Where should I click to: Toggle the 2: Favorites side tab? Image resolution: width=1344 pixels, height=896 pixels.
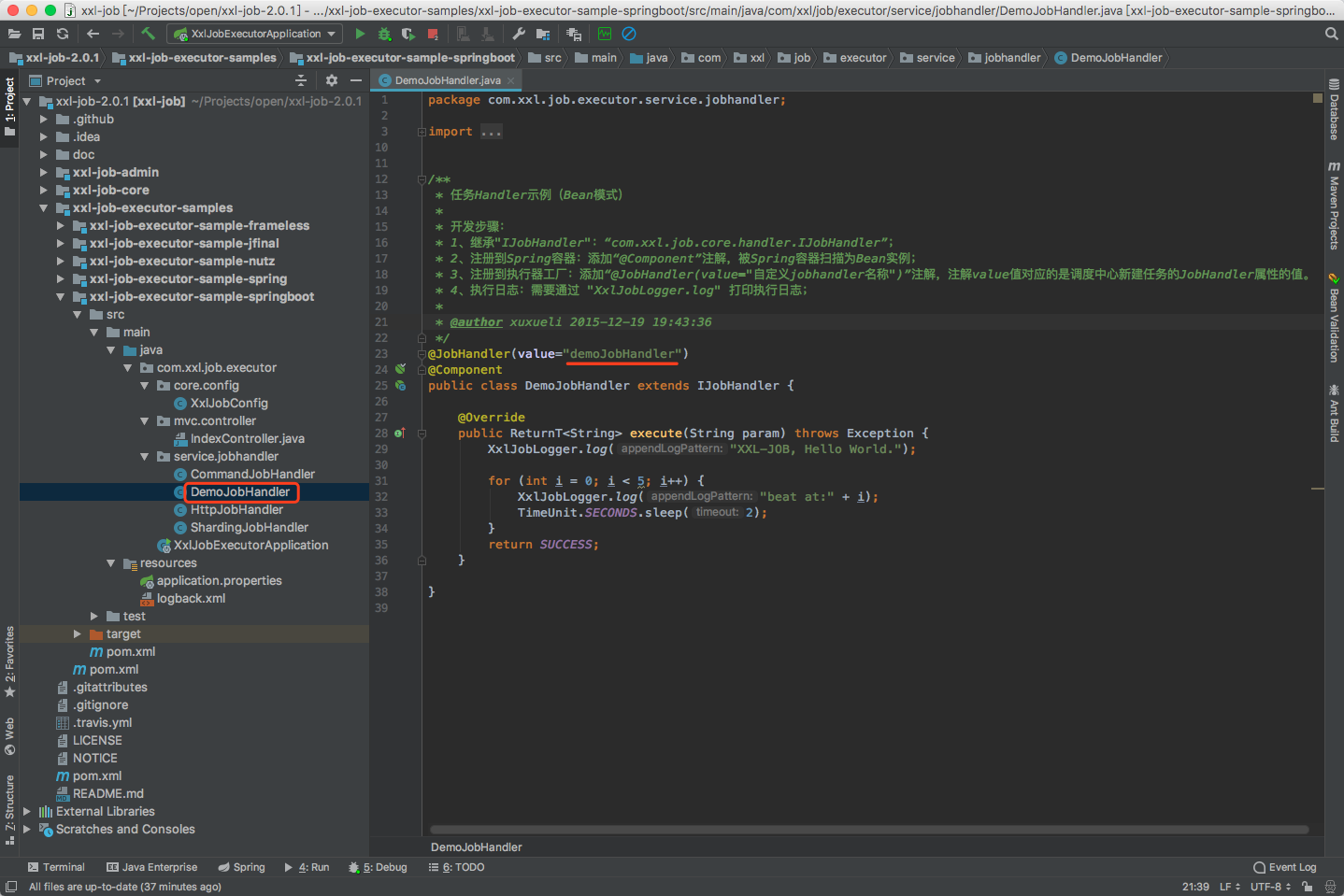tap(9, 661)
